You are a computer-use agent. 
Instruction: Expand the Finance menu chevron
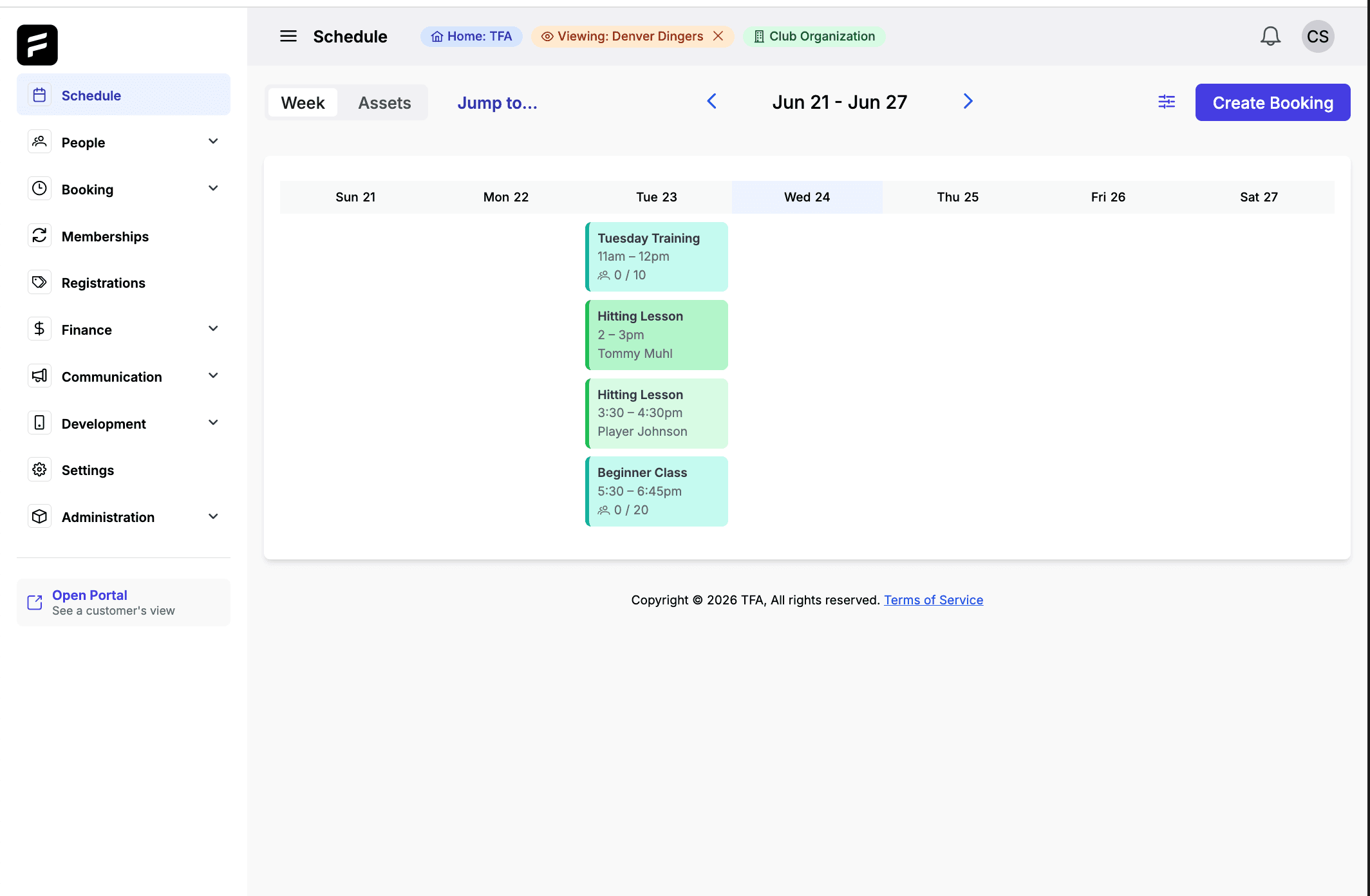coord(213,328)
